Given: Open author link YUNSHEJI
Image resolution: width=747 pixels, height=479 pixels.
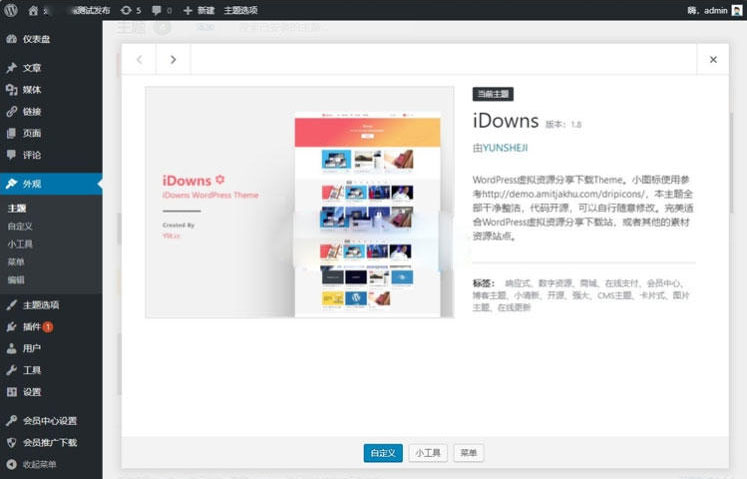Looking at the screenshot, I should pos(505,148).
